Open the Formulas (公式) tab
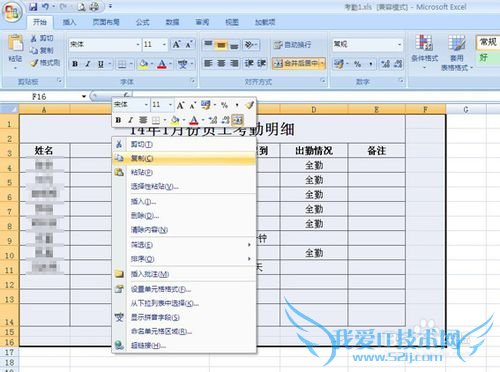Screen dimensions: 500x372 coord(143,22)
